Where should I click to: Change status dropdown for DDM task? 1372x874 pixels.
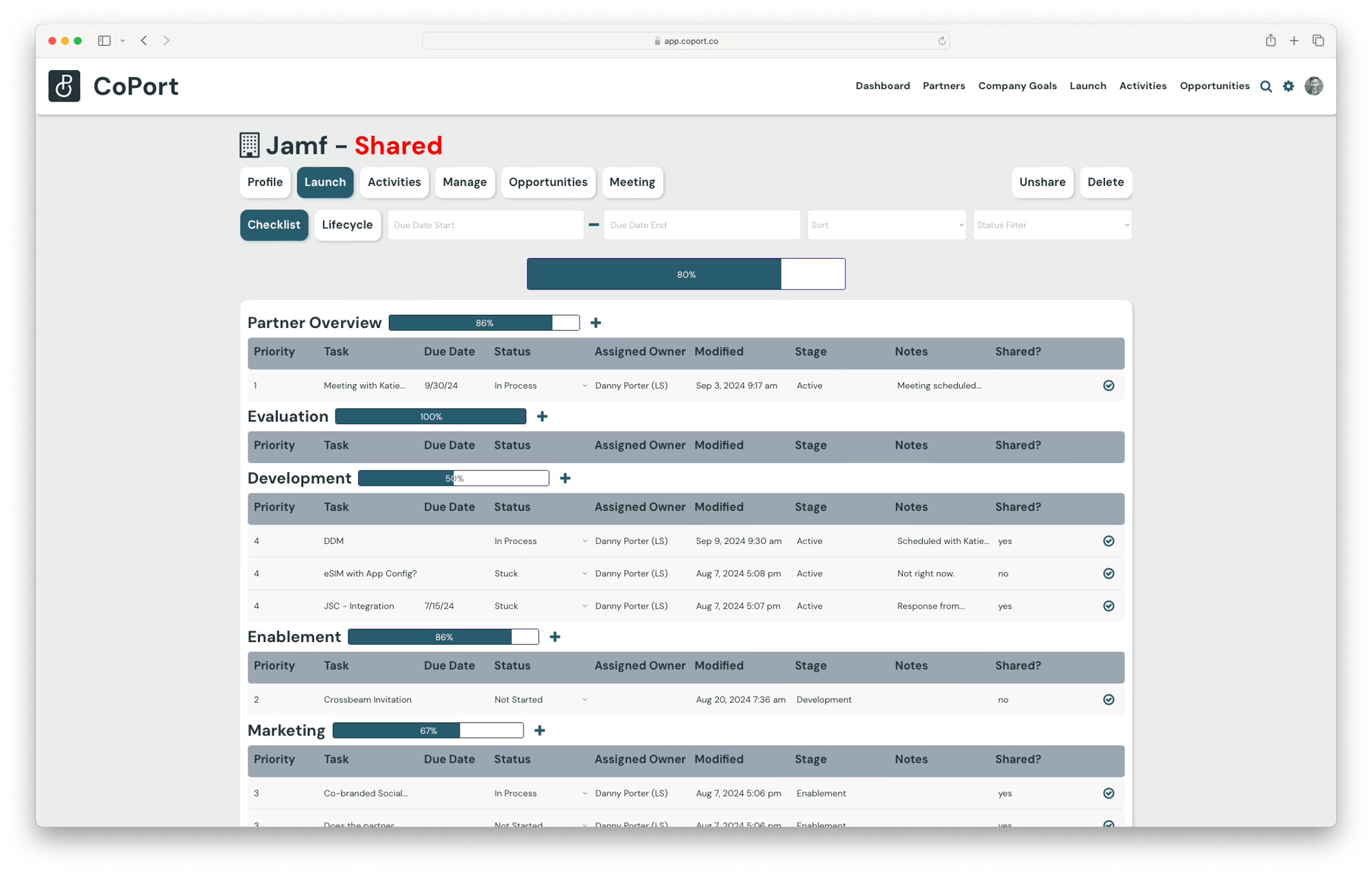[x=541, y=541]
